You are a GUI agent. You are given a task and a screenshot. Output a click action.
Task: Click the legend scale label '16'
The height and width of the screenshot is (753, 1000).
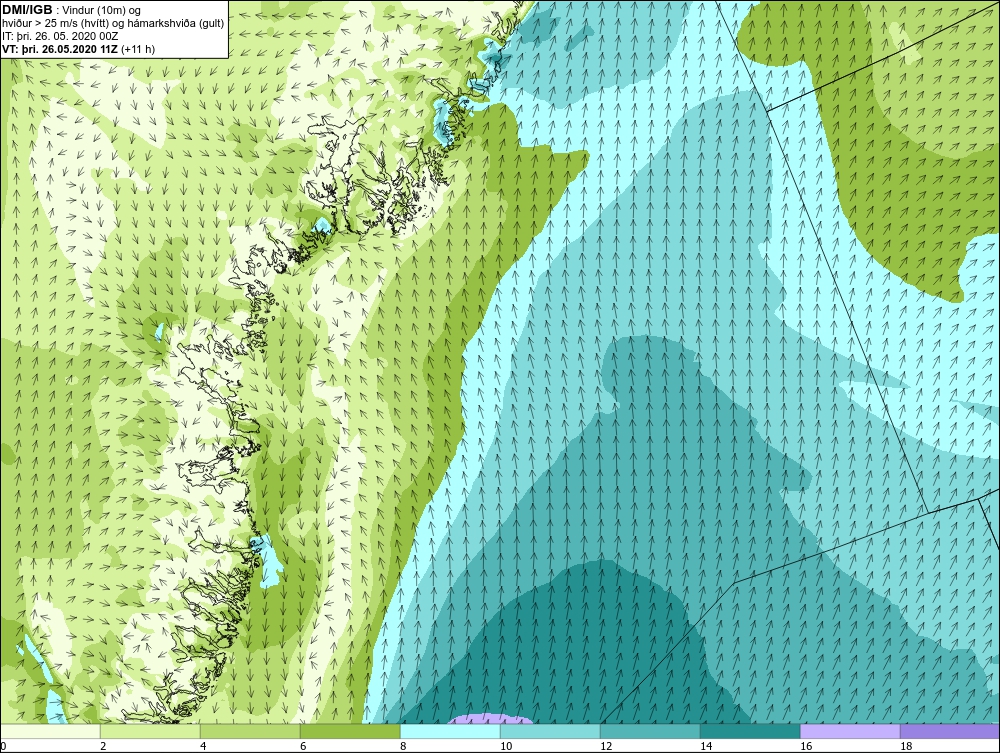click(806, 746)
